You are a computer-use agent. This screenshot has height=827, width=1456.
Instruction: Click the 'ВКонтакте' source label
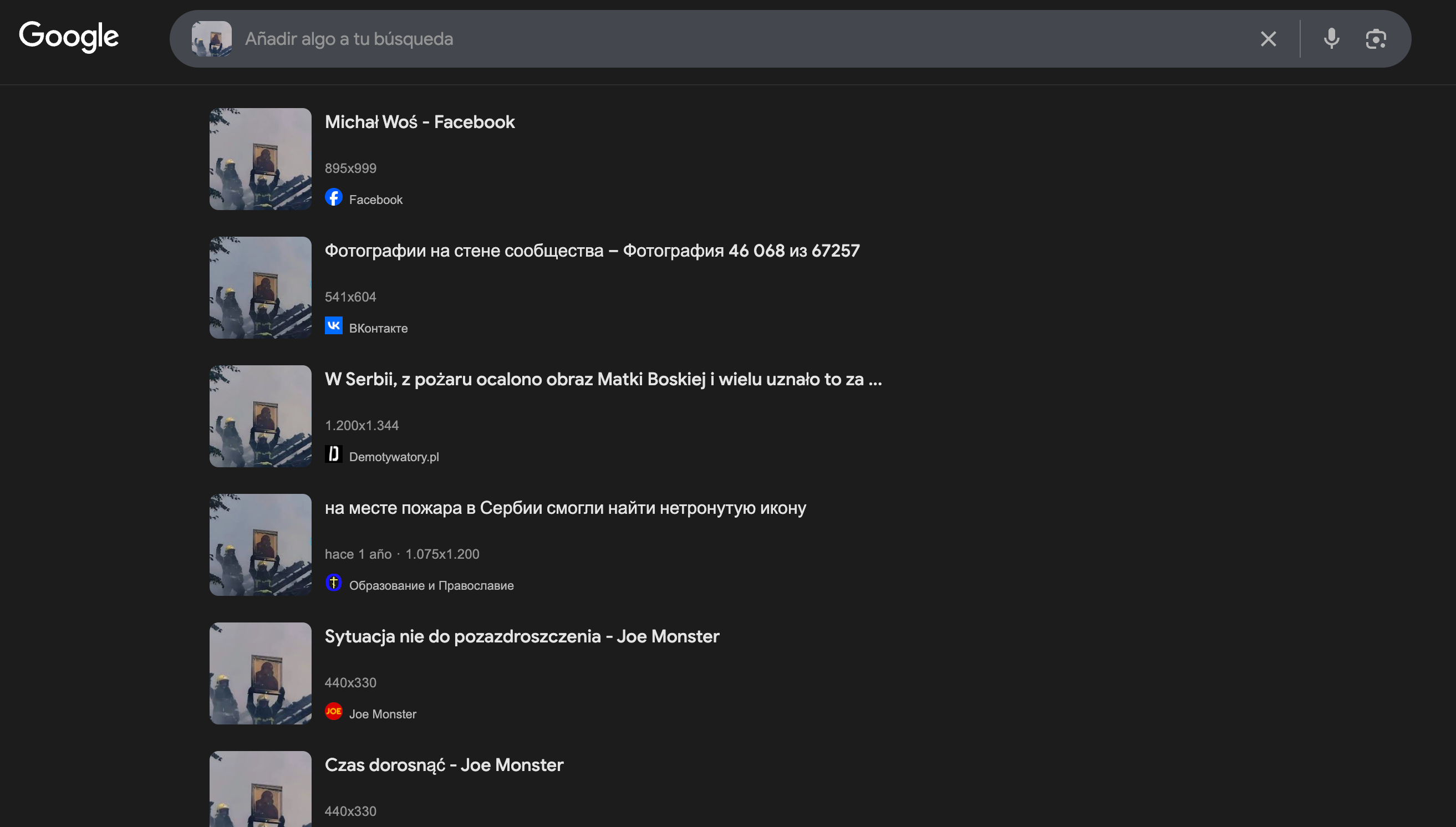[378, 328]
